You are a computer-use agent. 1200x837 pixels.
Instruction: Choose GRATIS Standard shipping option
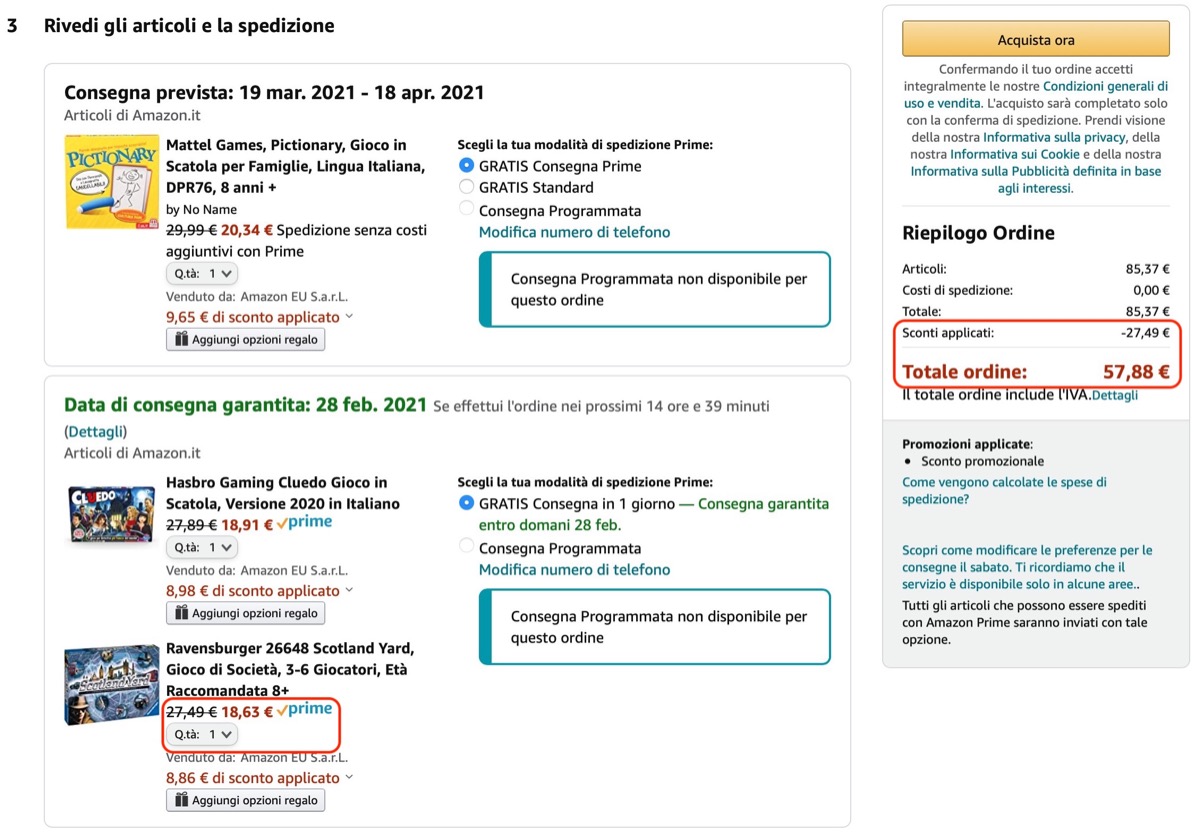pos(466,187)
